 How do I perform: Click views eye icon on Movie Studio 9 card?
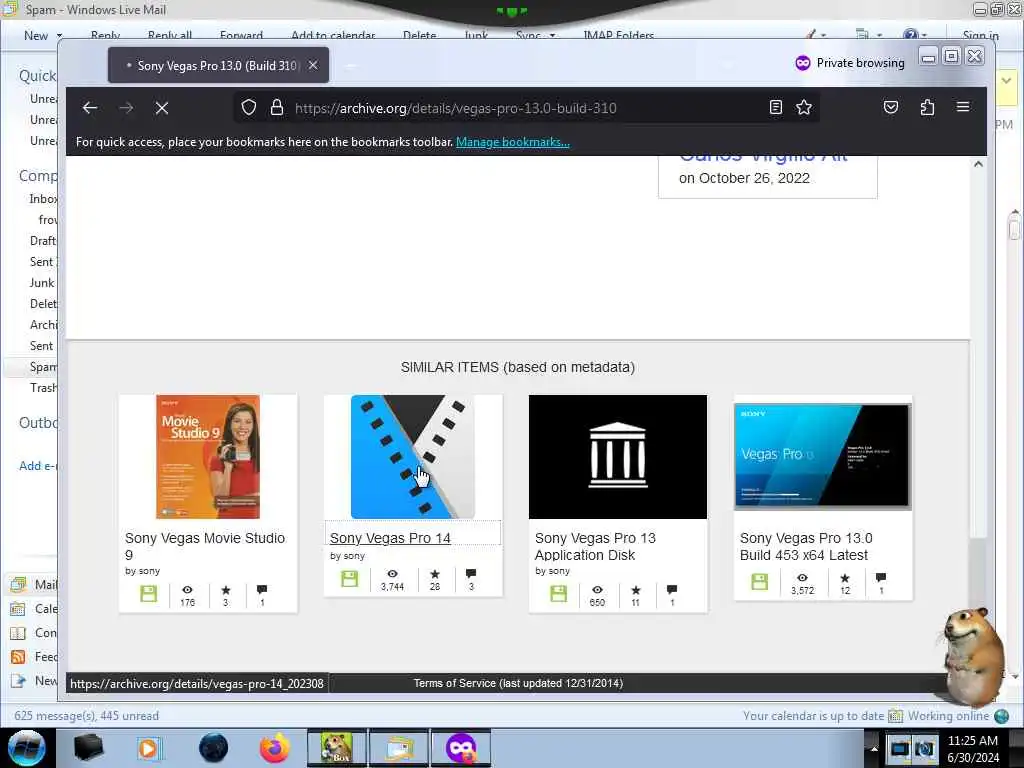point(187,590)
